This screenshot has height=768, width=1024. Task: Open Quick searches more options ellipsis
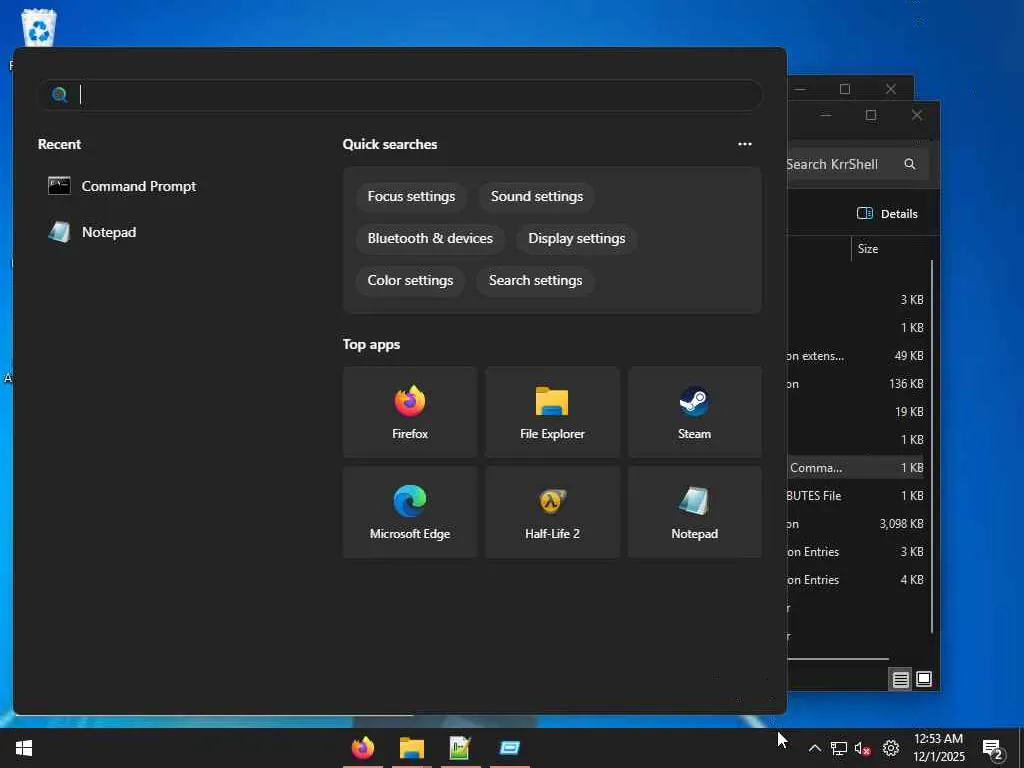744,144
